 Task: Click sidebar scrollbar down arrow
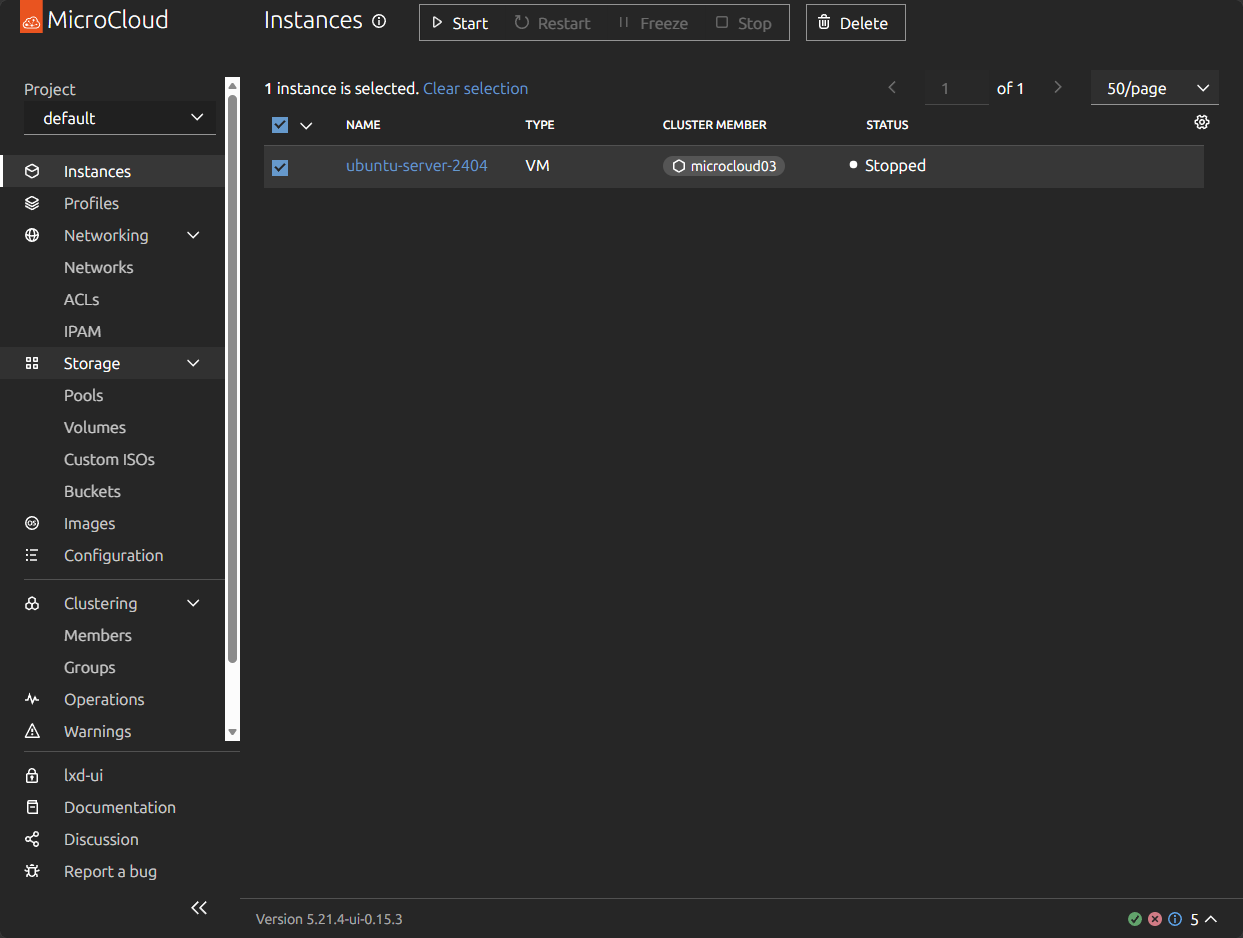pyautogui.click(x=233, y=732)
